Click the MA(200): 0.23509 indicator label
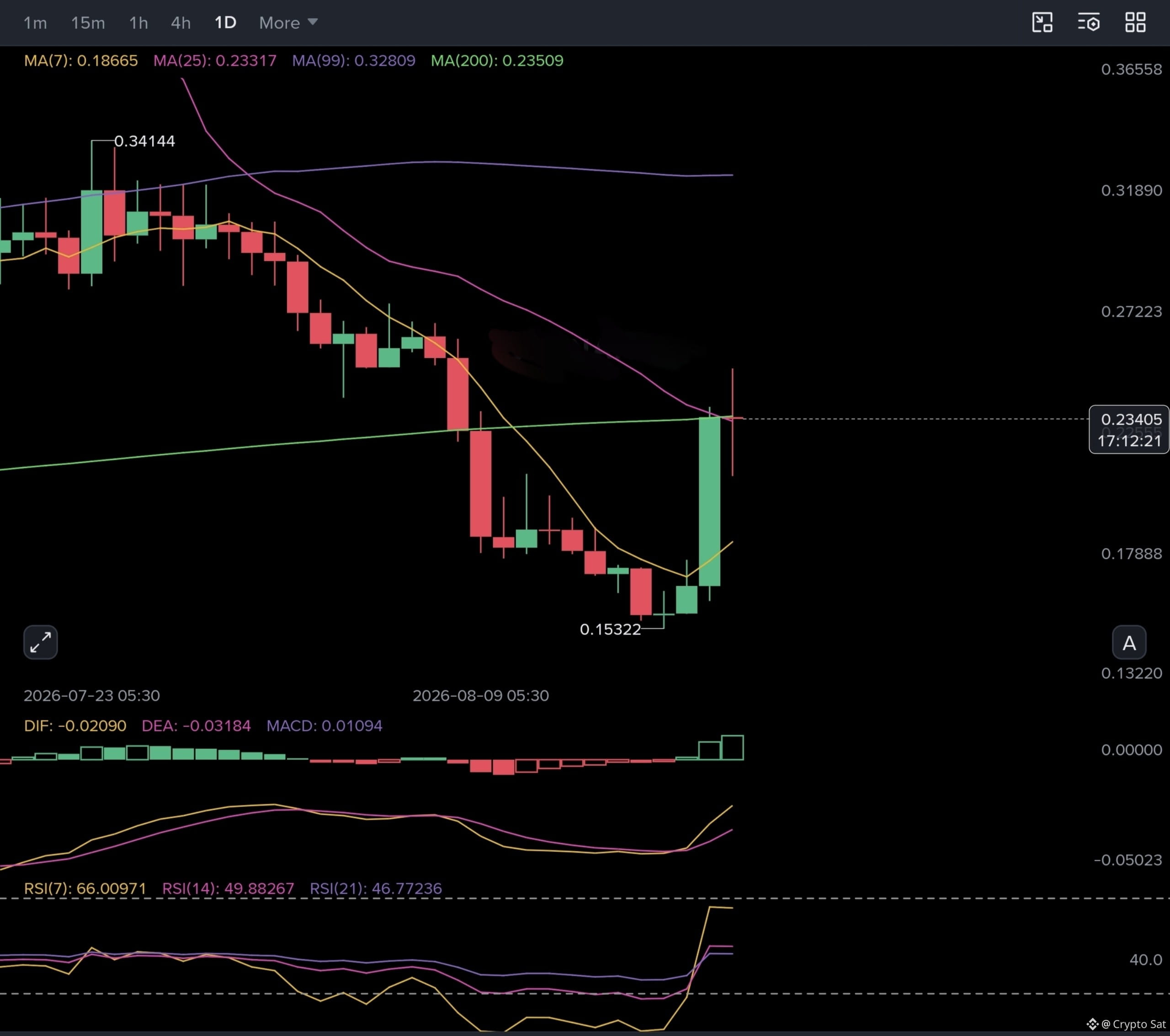This screenshot has height=1036, width=1170. tap(497, 61)
